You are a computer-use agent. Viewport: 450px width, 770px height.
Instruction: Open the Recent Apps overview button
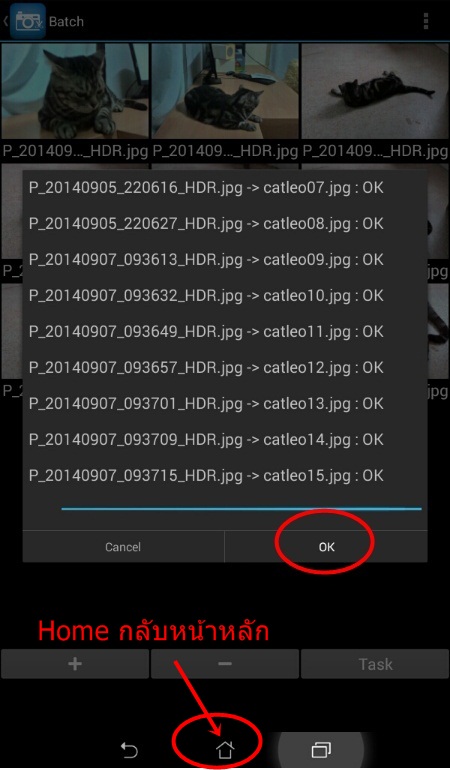click(321, 750)
